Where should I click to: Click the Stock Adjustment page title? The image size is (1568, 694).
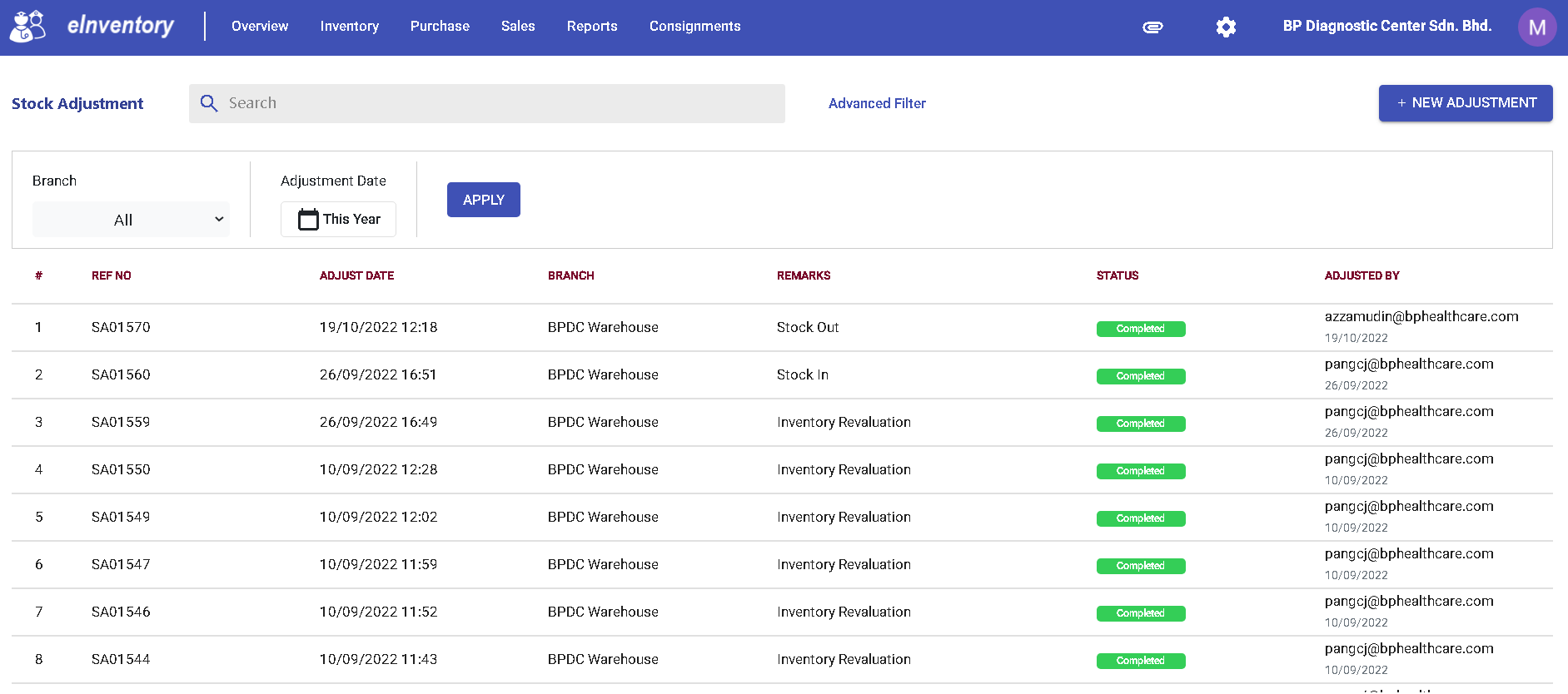(77, 103)
